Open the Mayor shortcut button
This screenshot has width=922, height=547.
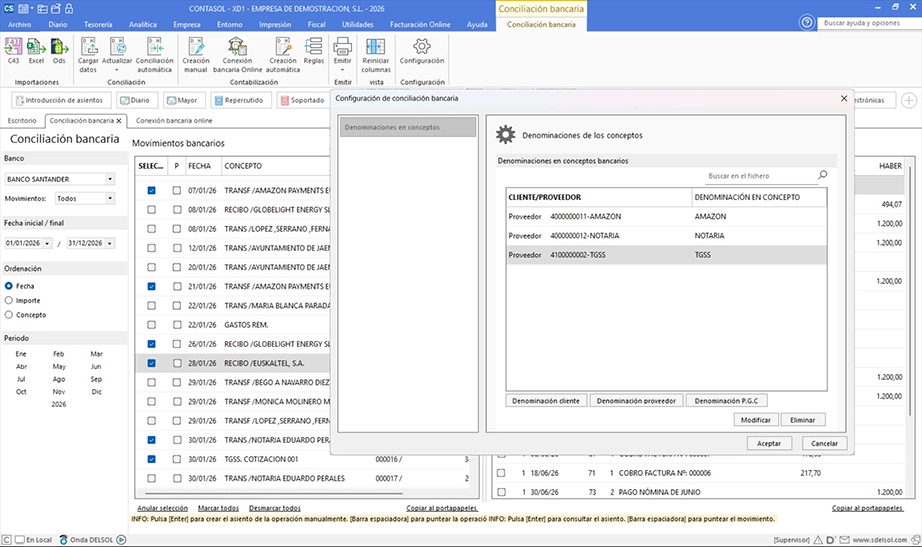[x=183, y=101]
